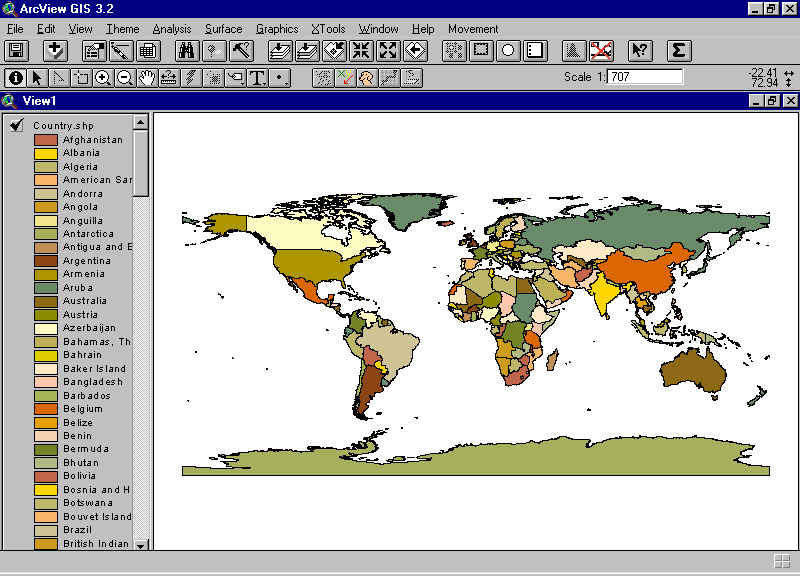Screen dimensions: 800x576
Task: Click the legend scrollbar up arrow
Action: point(140,122)
